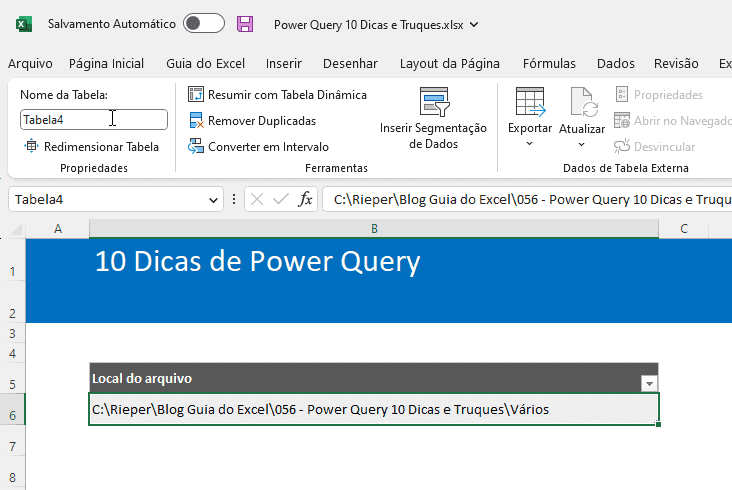Click Converter em Intervalo label

(268, 147)
